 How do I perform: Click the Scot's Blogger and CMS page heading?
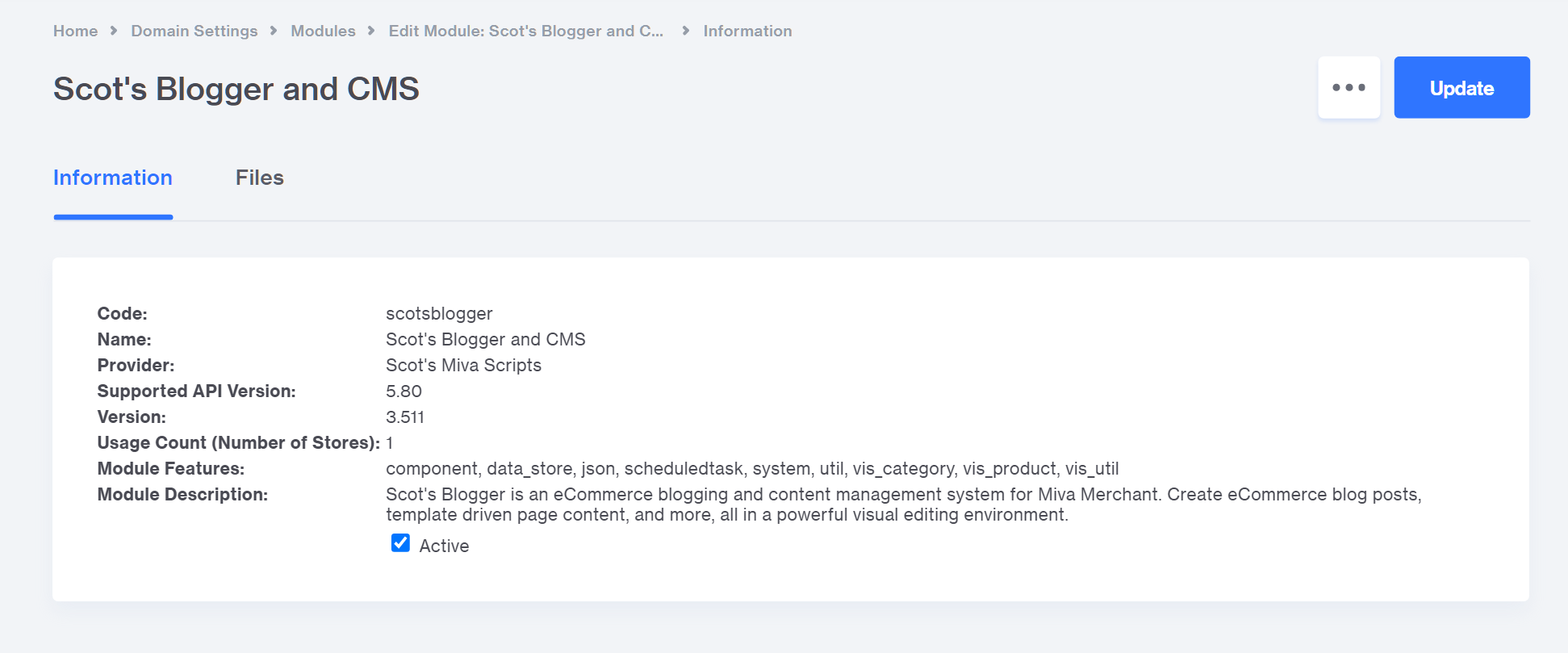(x=236, y=89)
